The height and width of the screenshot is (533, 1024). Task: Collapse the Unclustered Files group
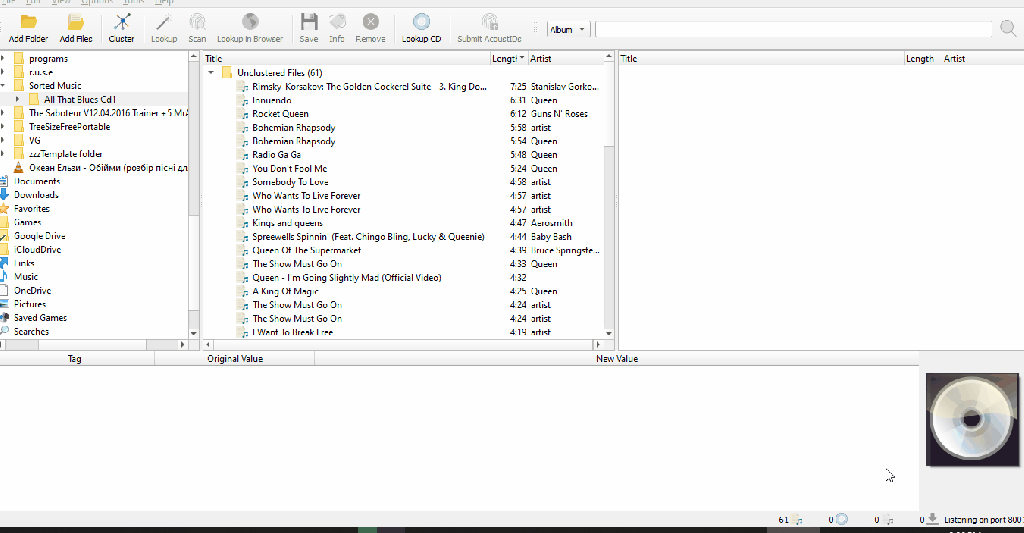(211, 73)
